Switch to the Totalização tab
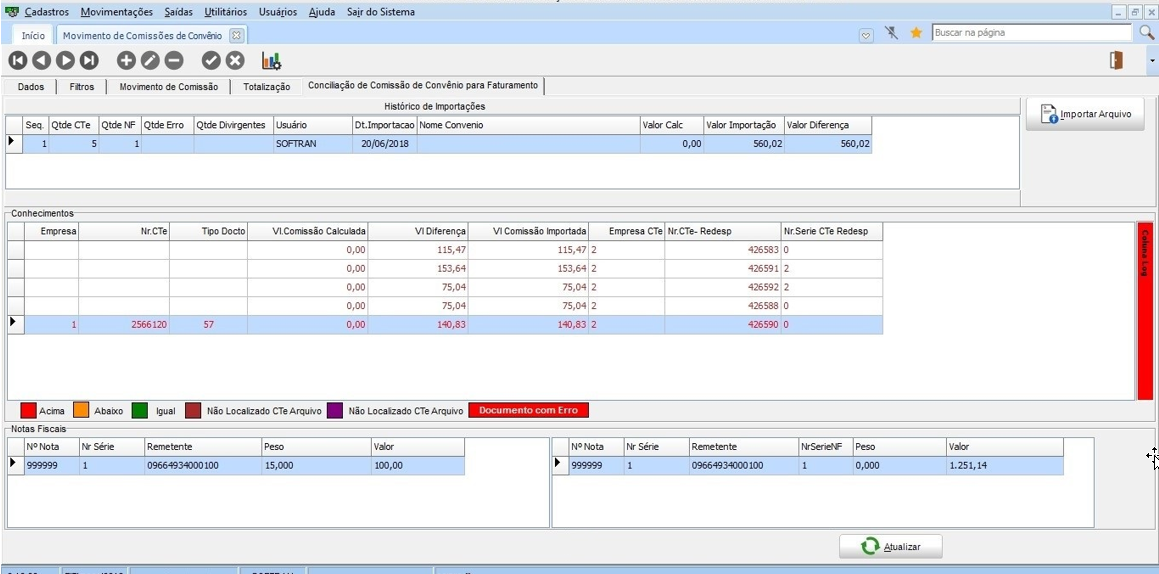 click(x=266, y=87)
